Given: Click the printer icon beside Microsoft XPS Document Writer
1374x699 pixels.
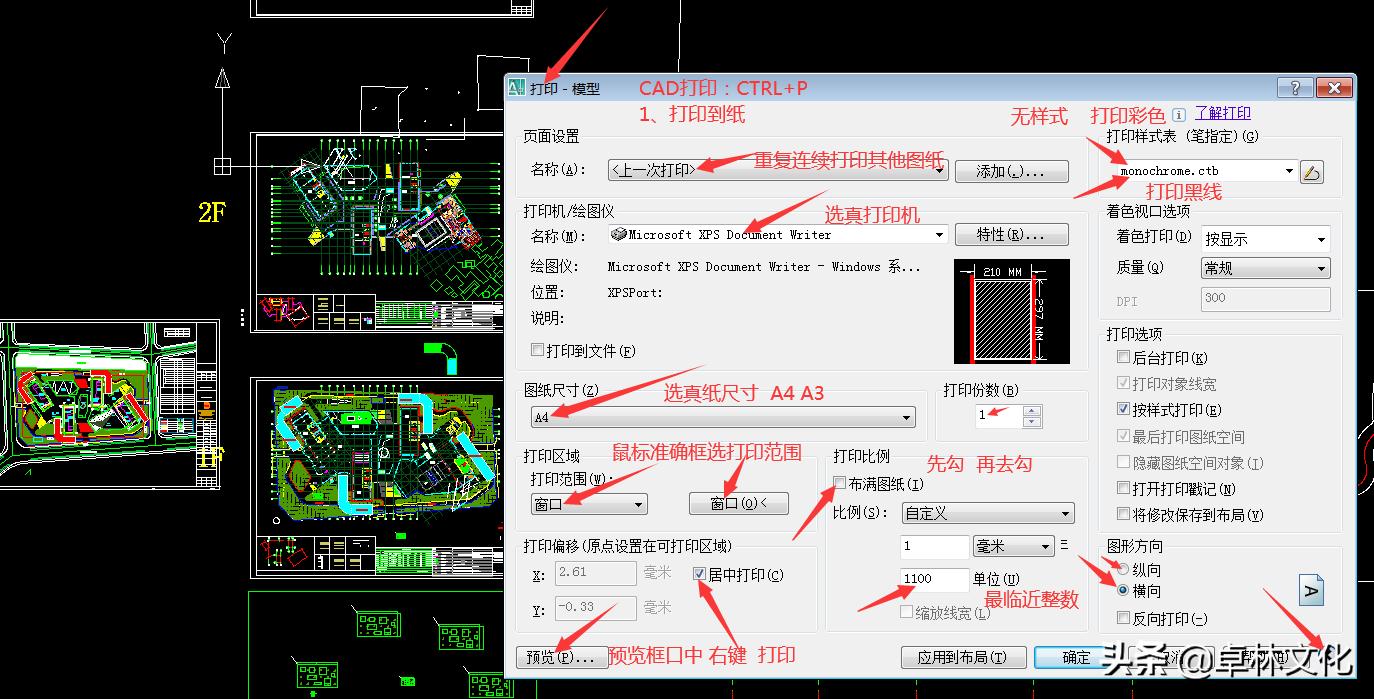Looking at the screenshot, I should coord(620,234).
